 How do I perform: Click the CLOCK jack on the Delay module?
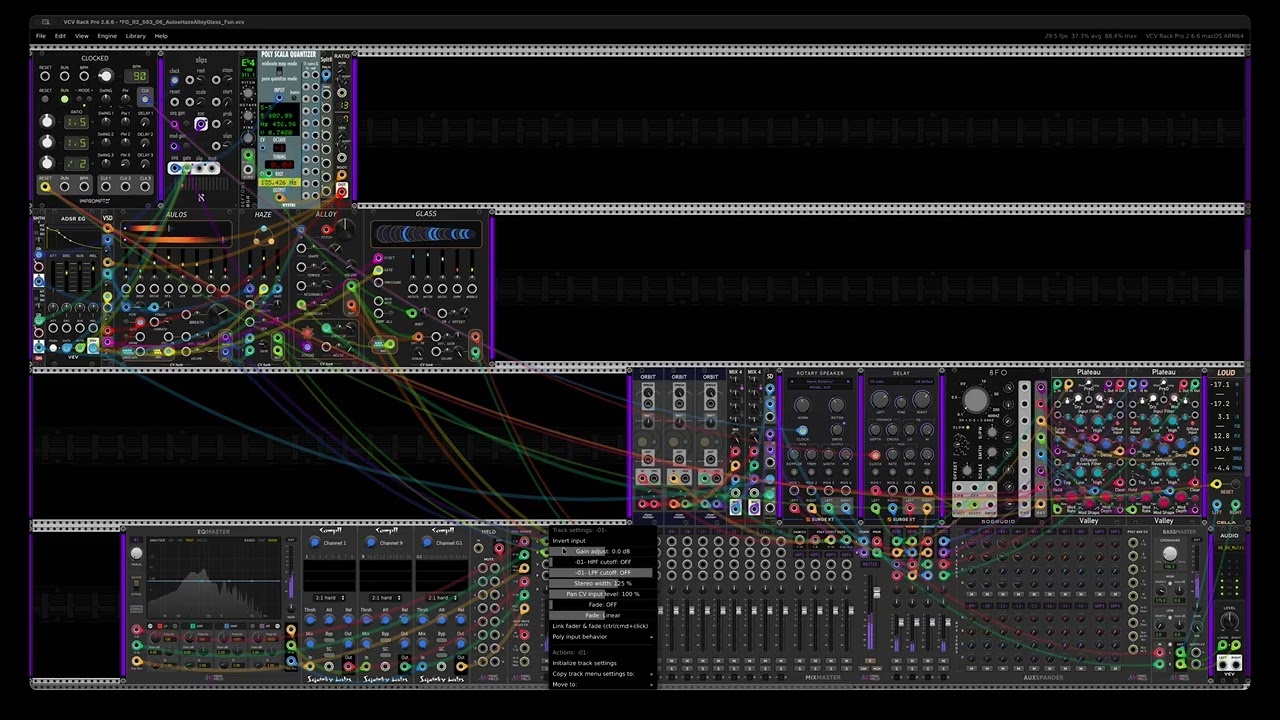pyautogui.click(x=875, y=456)
